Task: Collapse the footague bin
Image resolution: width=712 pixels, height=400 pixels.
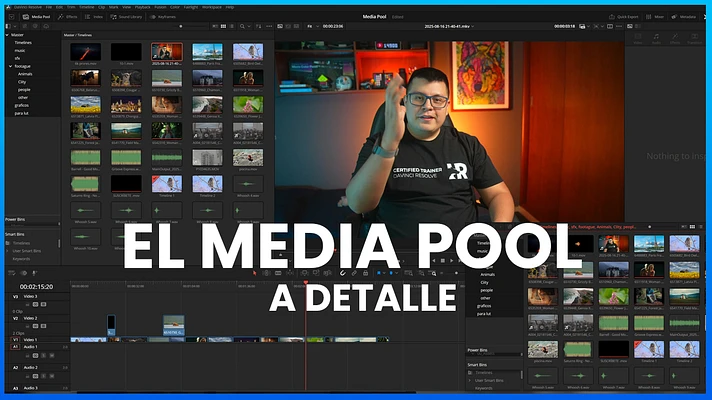Action: click(x=10, y=66)
